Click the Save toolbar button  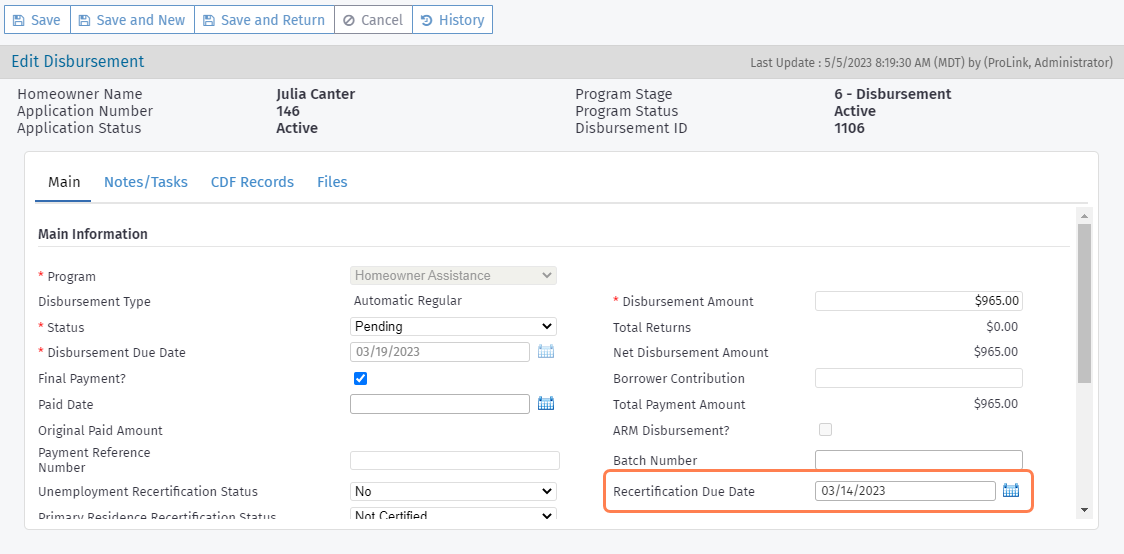point(37,20)
